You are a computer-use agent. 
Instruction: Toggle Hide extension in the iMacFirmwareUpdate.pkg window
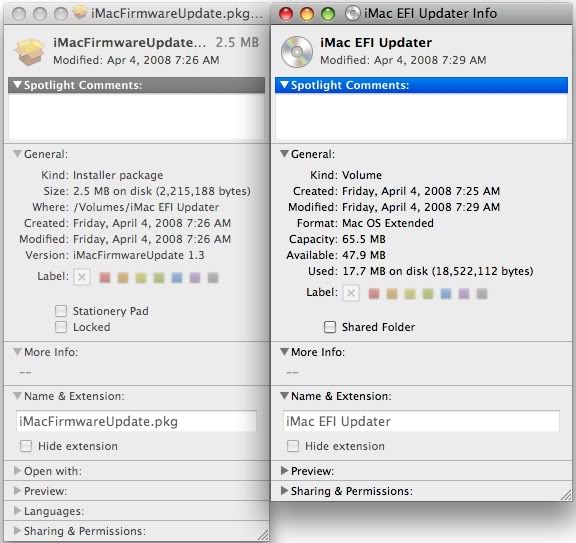pos(26,446)
